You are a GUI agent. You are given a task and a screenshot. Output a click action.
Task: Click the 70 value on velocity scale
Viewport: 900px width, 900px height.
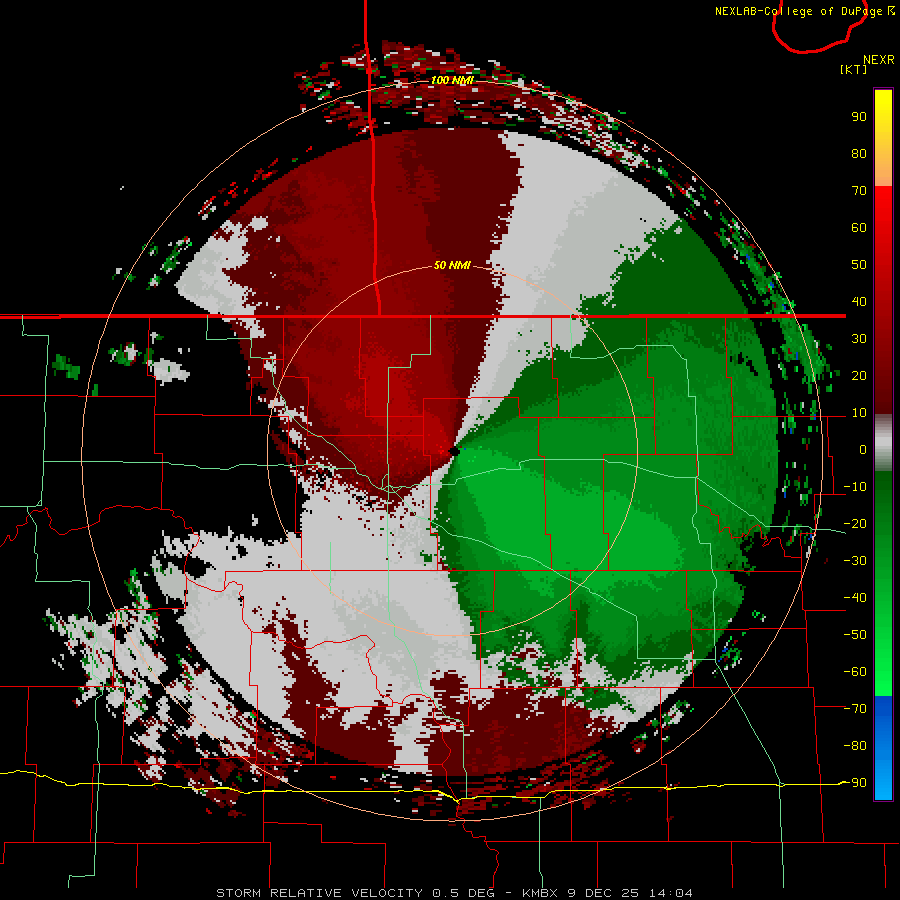[x=859, y=191]
